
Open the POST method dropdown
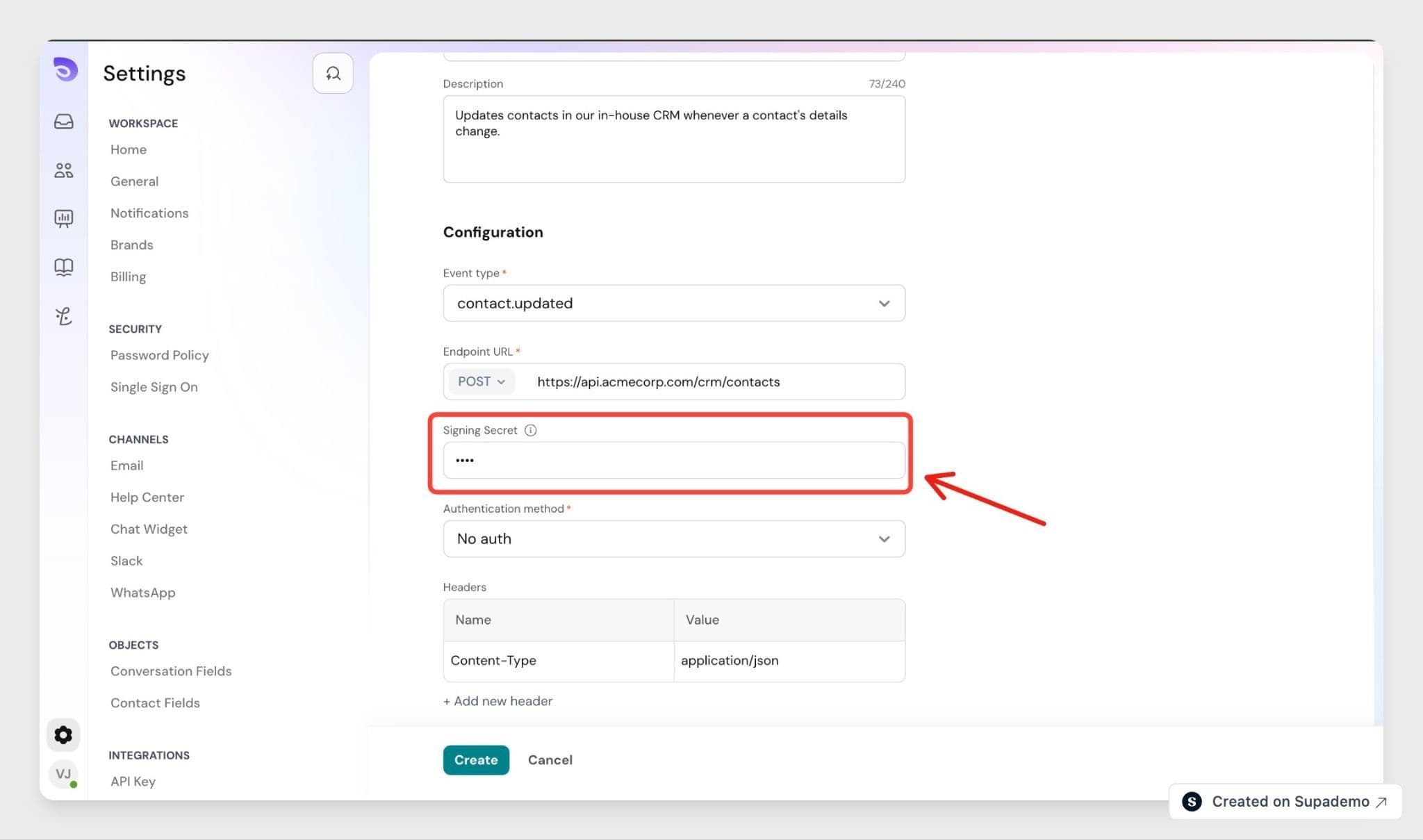(x=482, y=381)
